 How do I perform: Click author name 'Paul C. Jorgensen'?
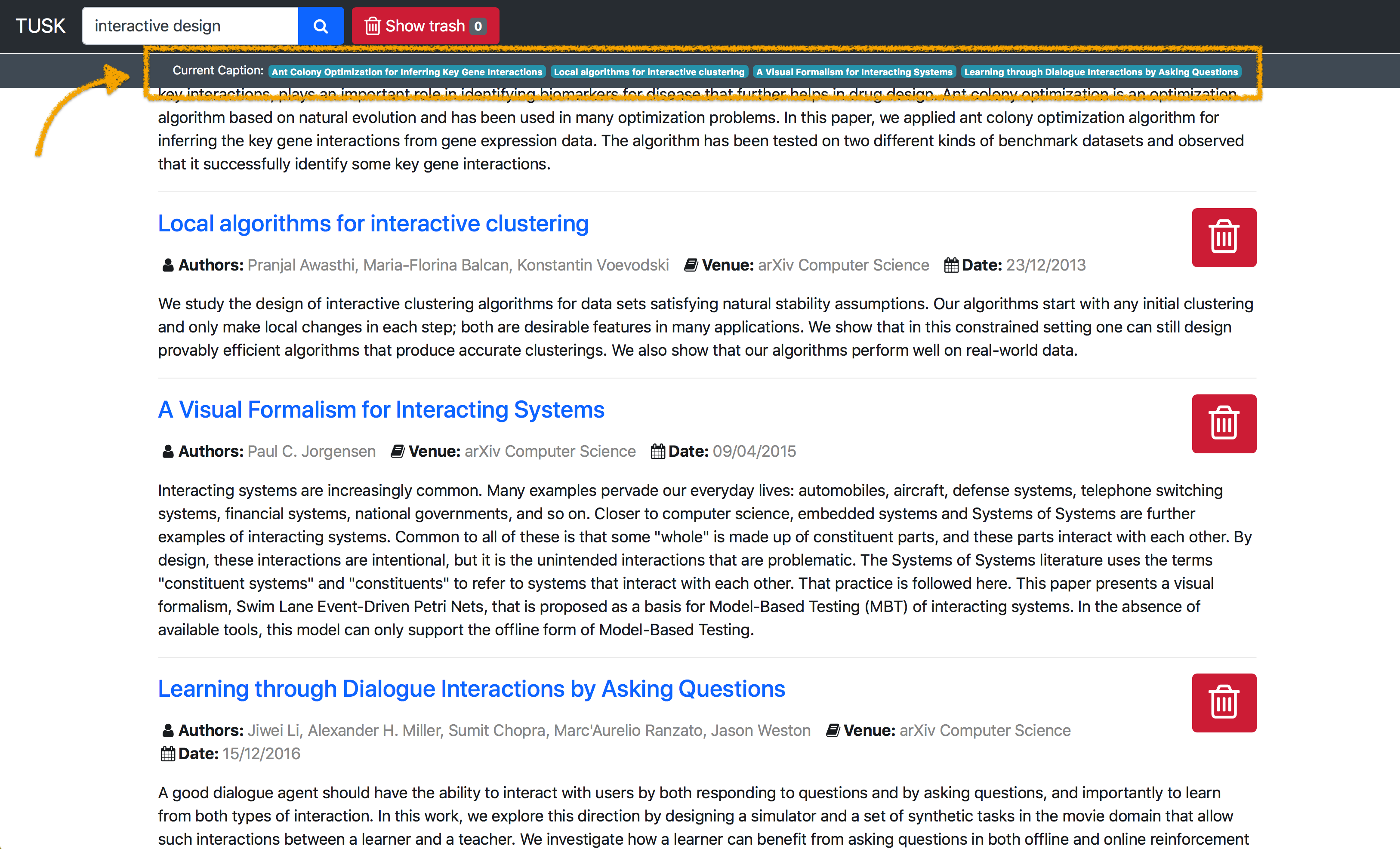click(x=311, y=452)
